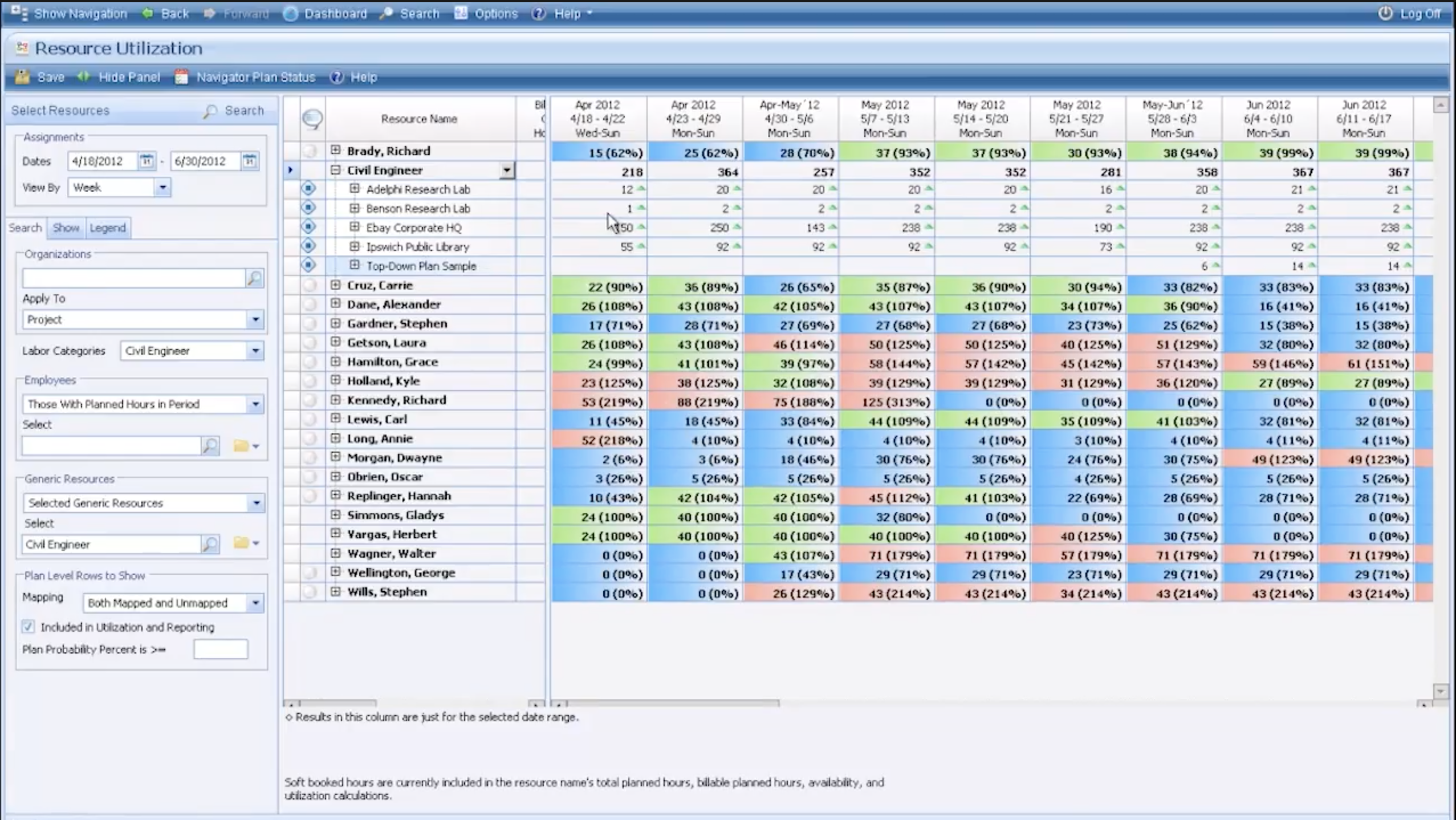Open the calendar picker for the start date
This screenshot has height=820, width=1456.
[x=147, y=161]
